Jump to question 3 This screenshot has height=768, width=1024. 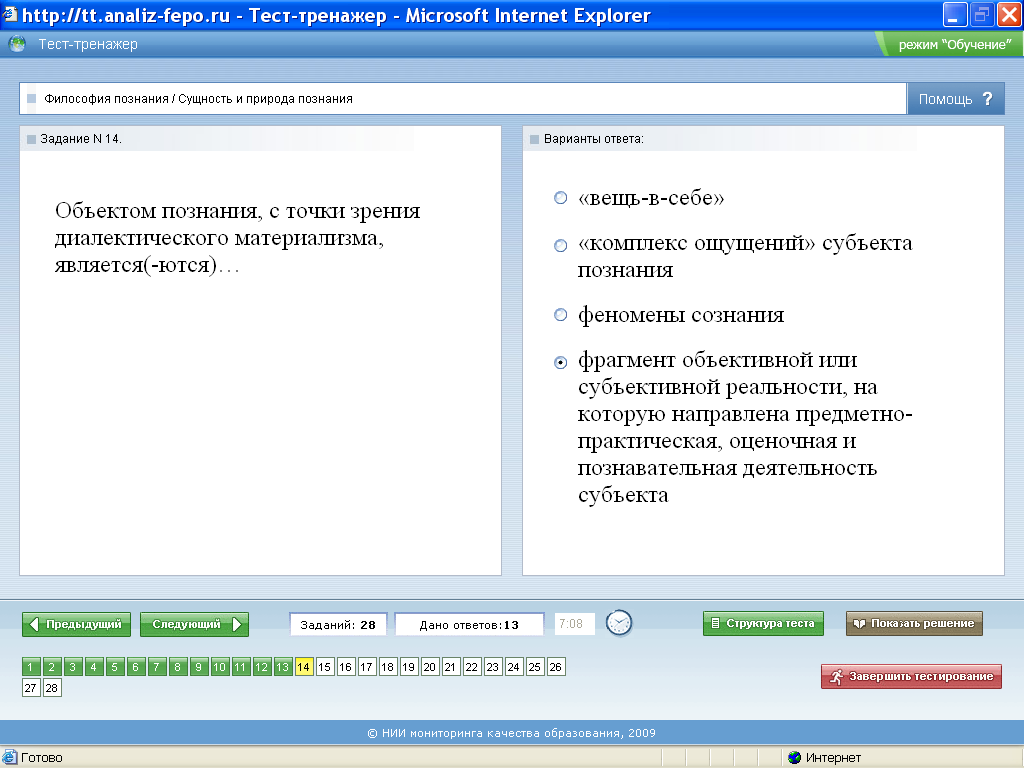(72, 667)
